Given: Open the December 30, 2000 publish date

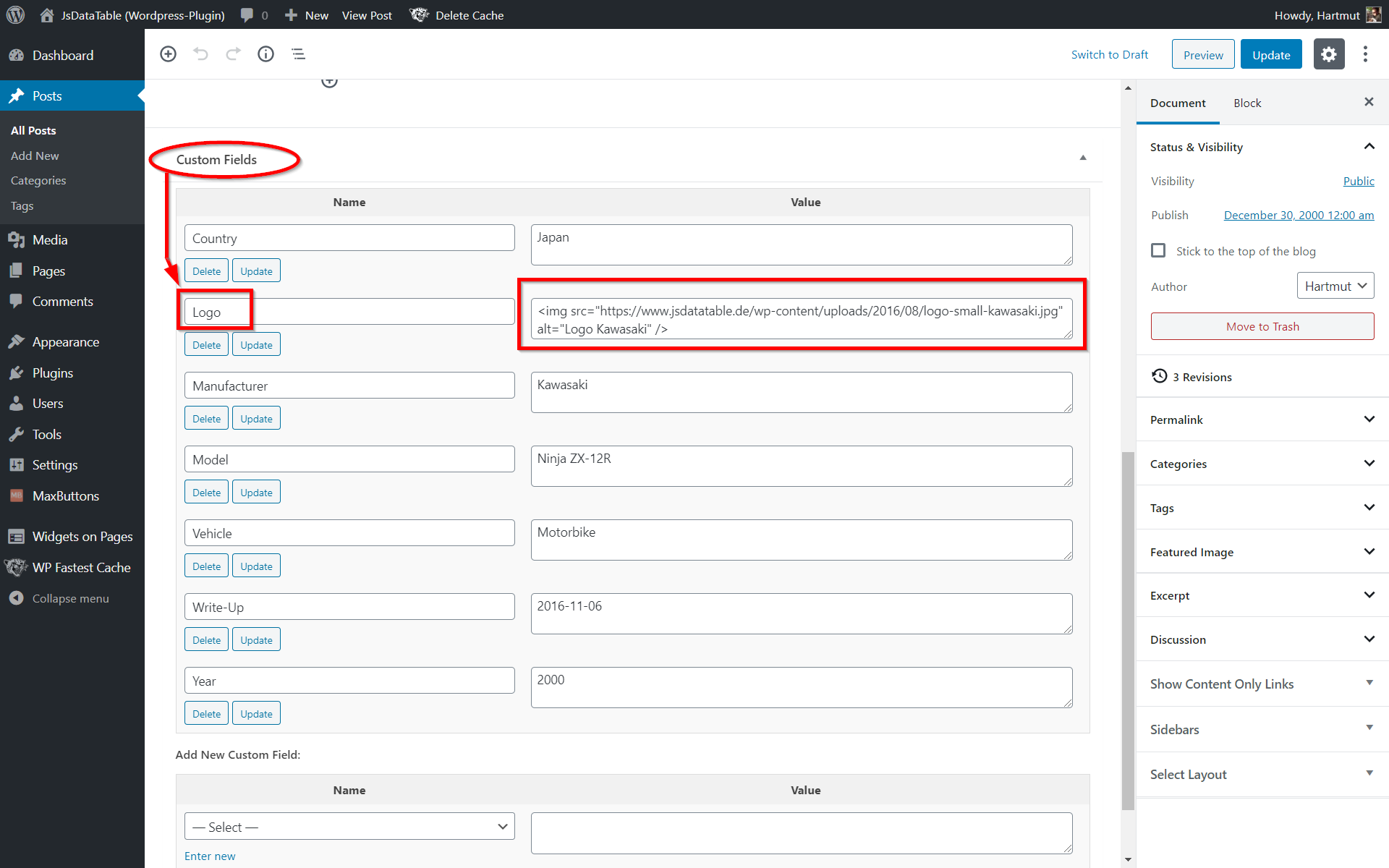Looking at the screenshot, I should [x=1299, y=215].
